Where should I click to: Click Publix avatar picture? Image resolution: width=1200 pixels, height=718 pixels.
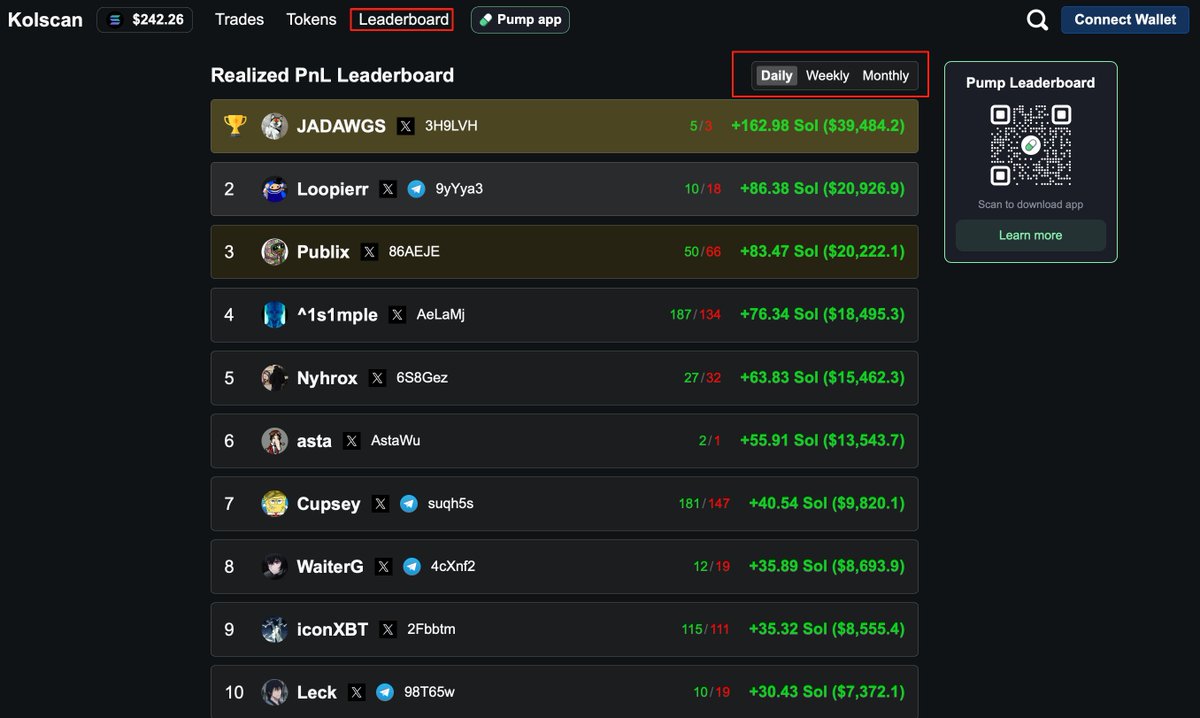click(x=274, y=252)
